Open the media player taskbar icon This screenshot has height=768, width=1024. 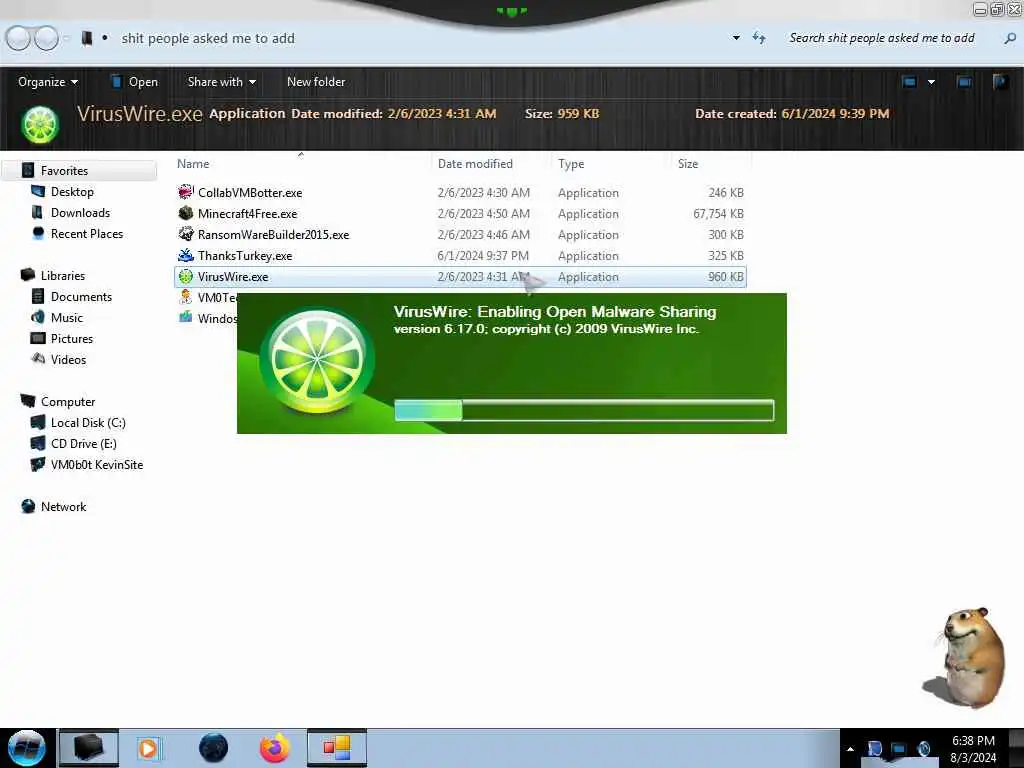148,748
